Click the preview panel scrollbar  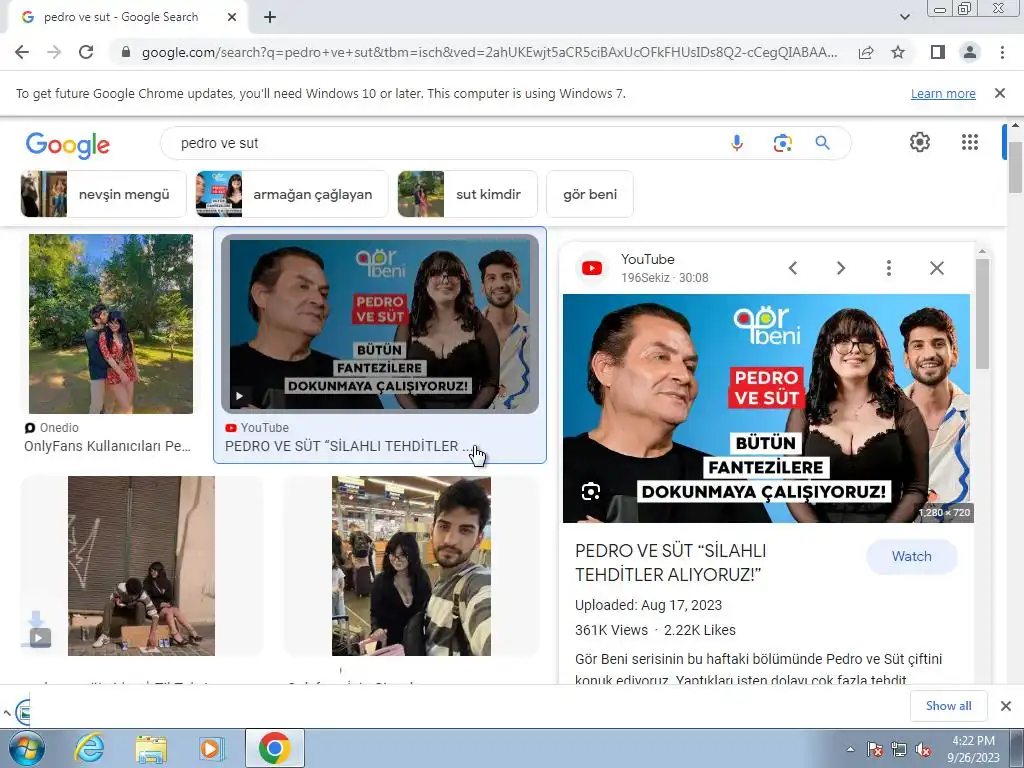click(x=982, y=313)
